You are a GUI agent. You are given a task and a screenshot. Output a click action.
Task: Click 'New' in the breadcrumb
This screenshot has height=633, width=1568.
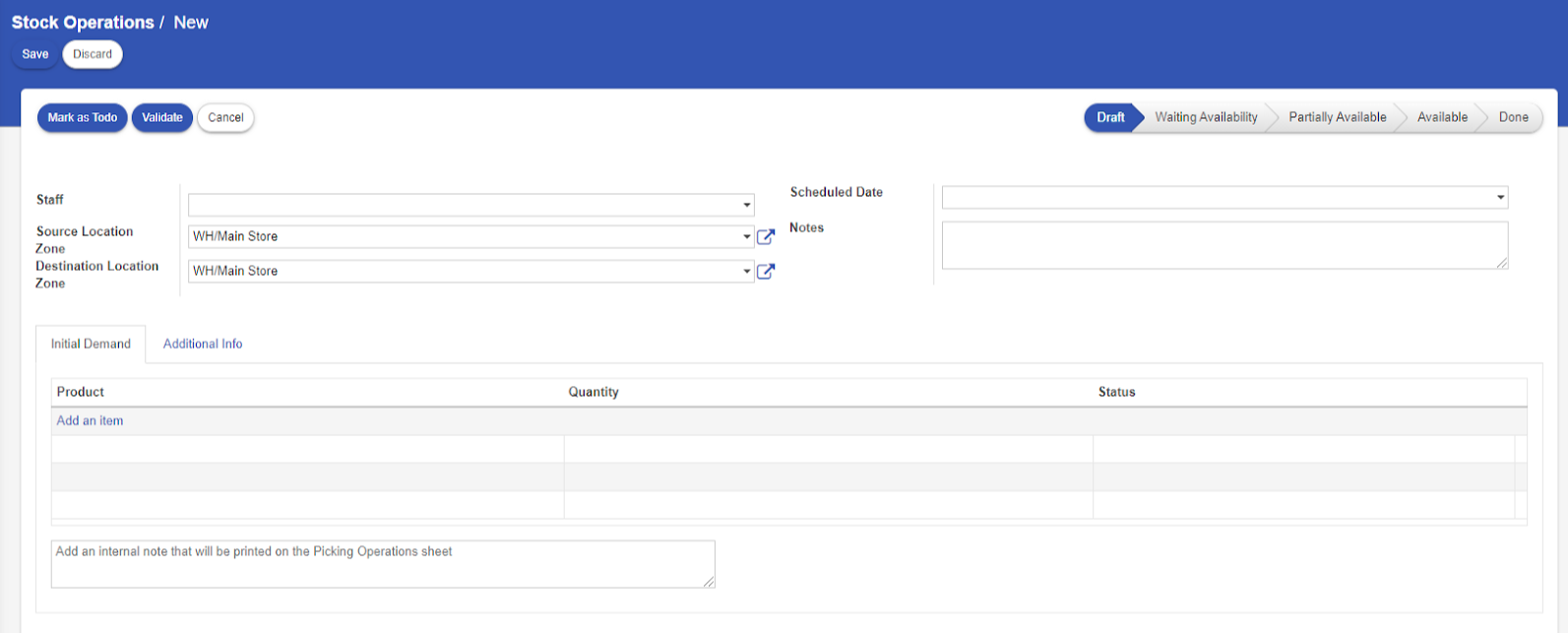pyautogui.click(x=191, y=22)
